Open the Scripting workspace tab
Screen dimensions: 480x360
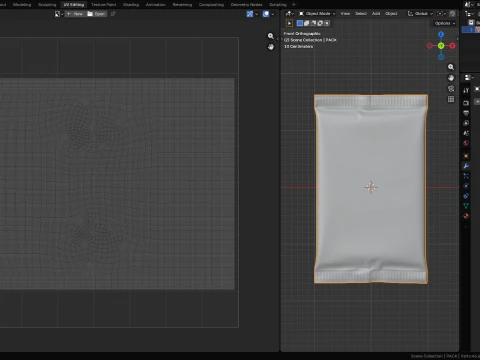[278, 5]
